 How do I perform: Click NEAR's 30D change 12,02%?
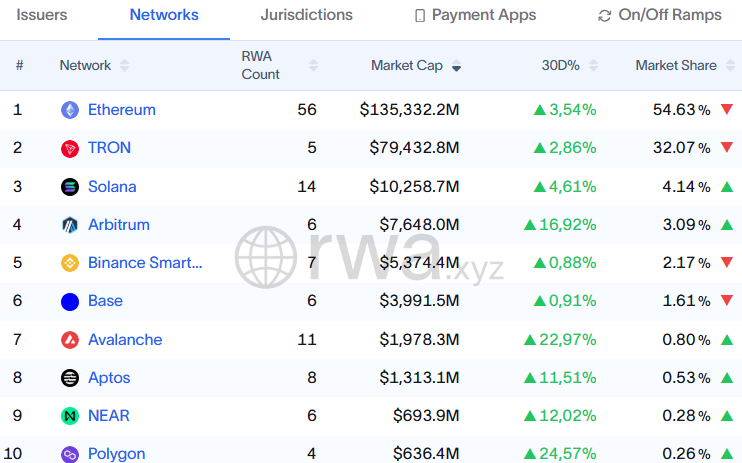[560, 416]
